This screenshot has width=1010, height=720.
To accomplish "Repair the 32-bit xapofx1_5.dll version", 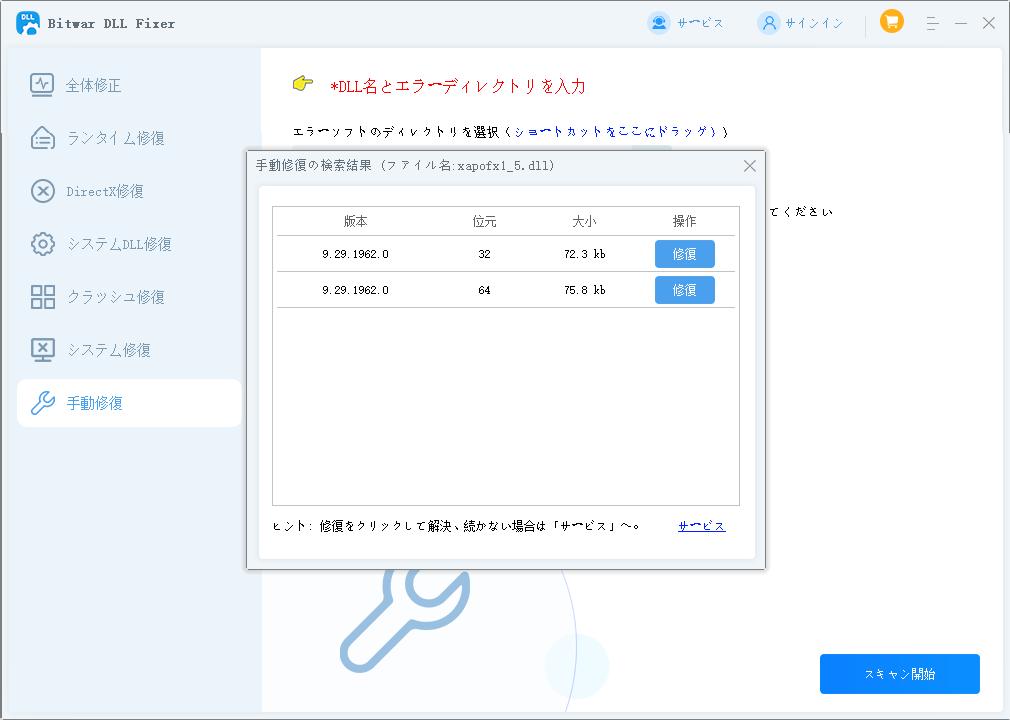I will click(685, 254).
